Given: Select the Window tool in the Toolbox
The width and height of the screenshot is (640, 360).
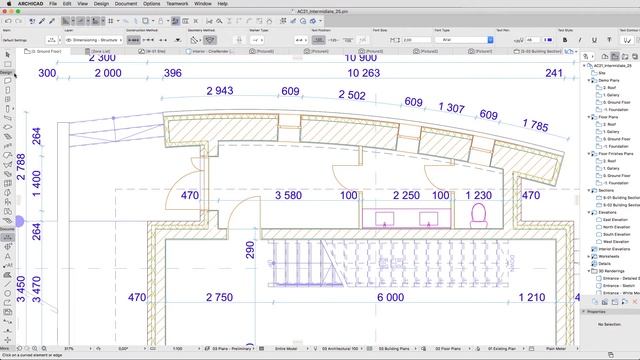Looking at the screenshot, I should 7,99.
